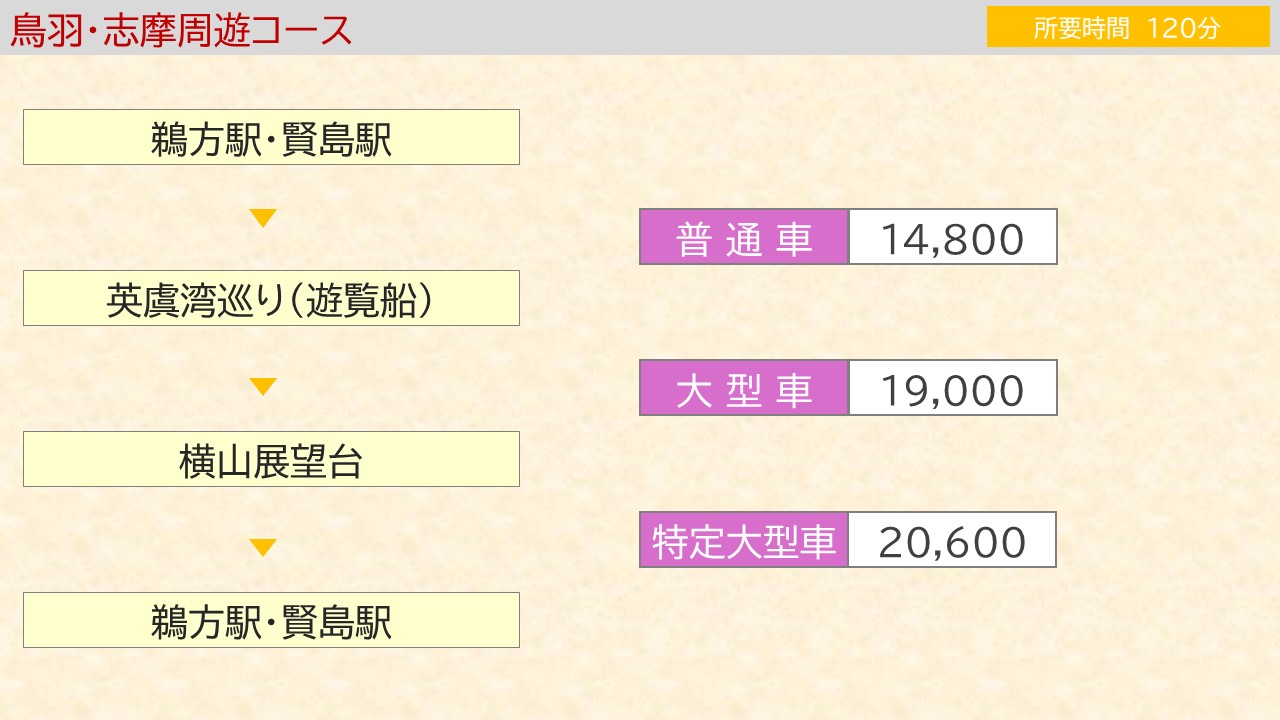
Task: Select the 英虞湾巡り(遊覧船) stop box
Action: click(271, 298)
